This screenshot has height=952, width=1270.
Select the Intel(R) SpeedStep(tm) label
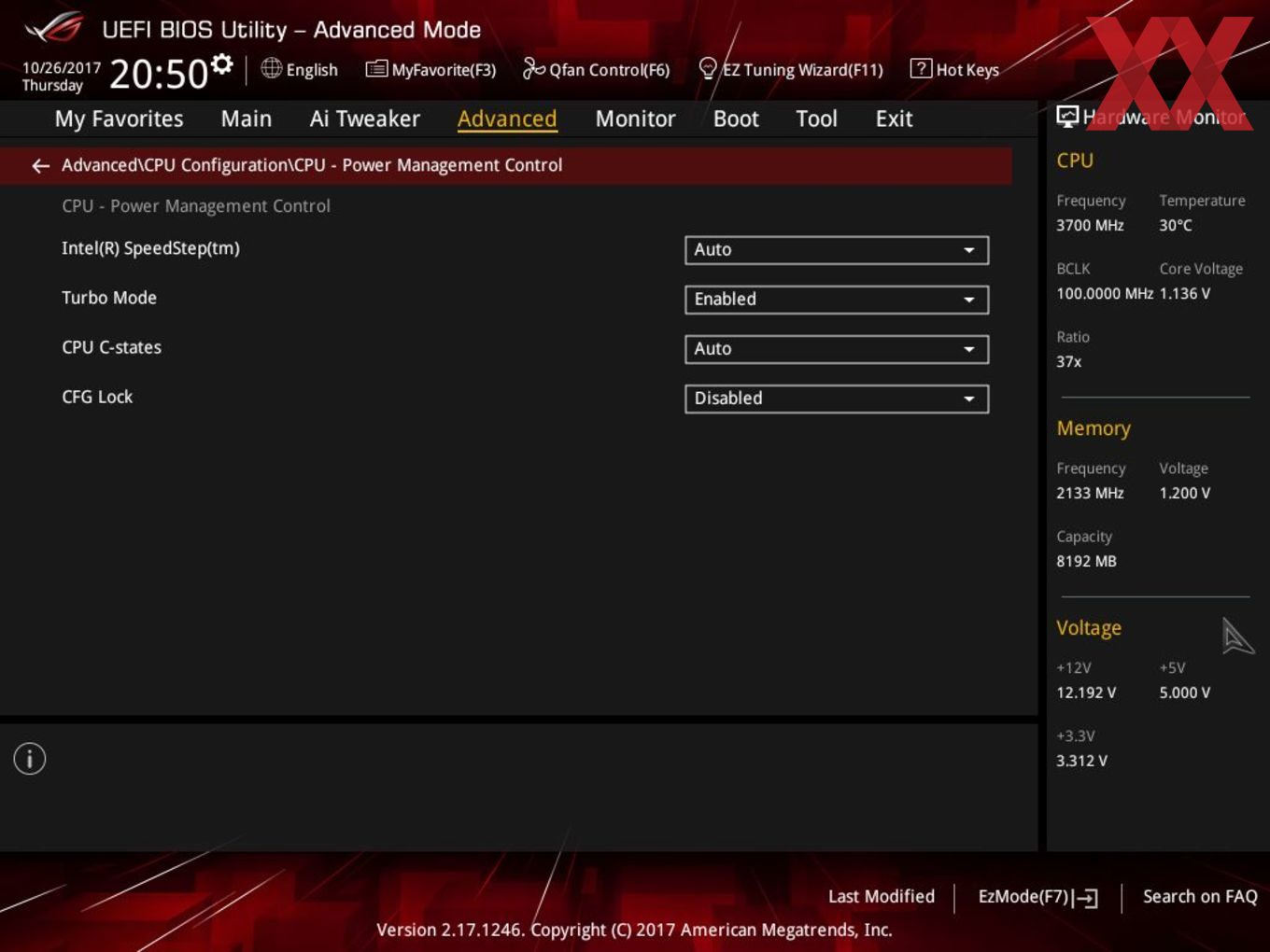150,248
